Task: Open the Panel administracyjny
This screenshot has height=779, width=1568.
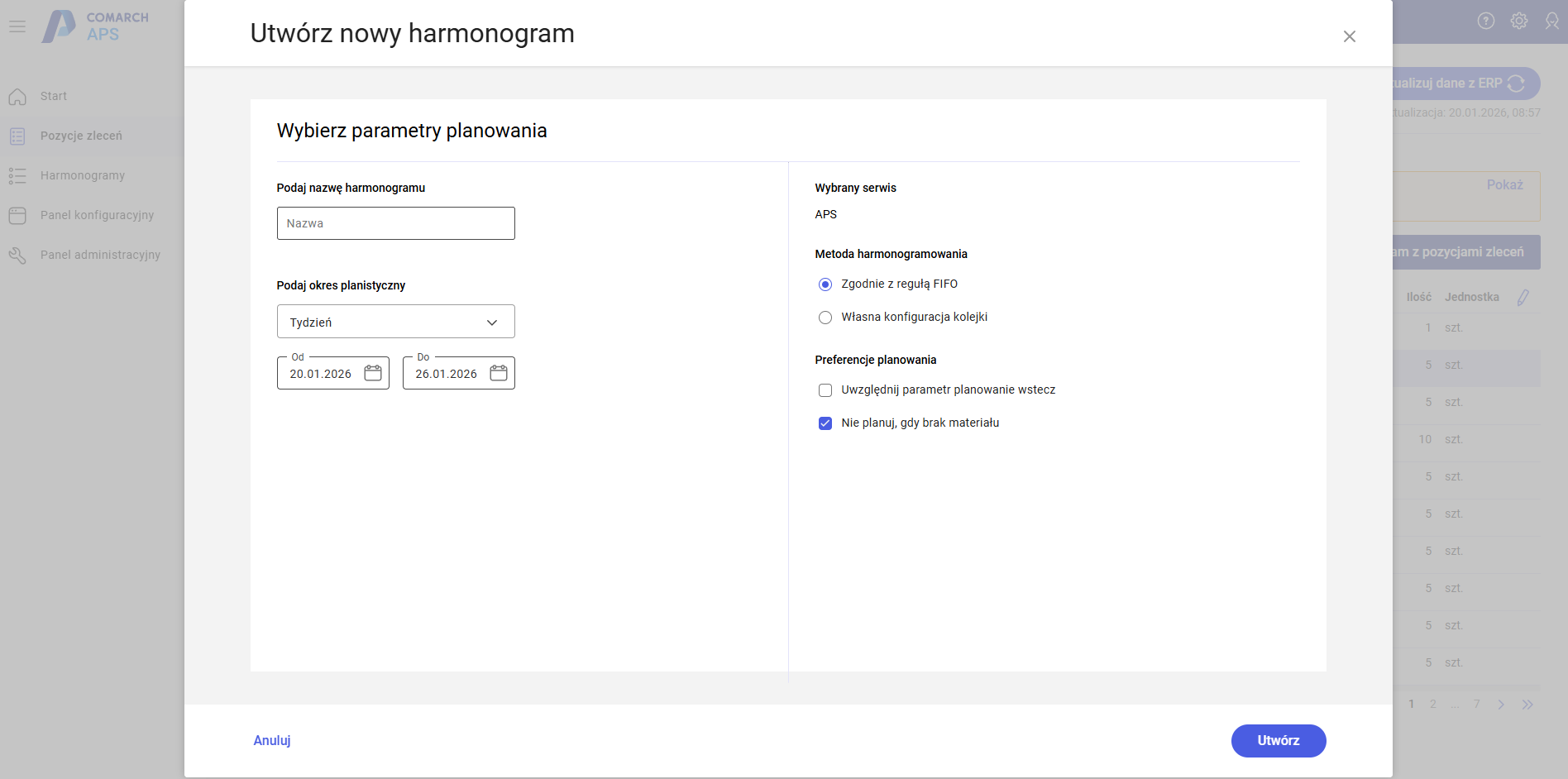Action: point(100,254)
